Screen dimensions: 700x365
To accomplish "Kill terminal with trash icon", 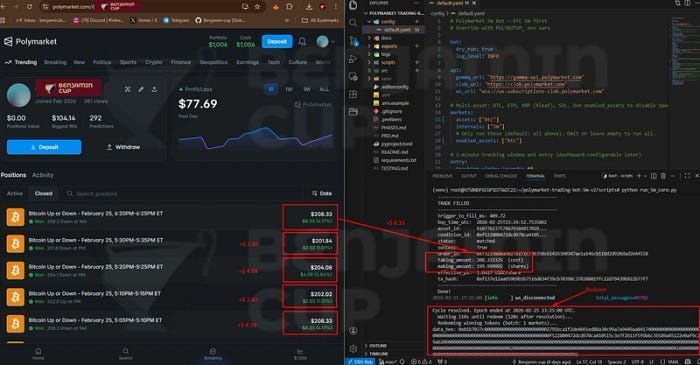I will [663, 176].
